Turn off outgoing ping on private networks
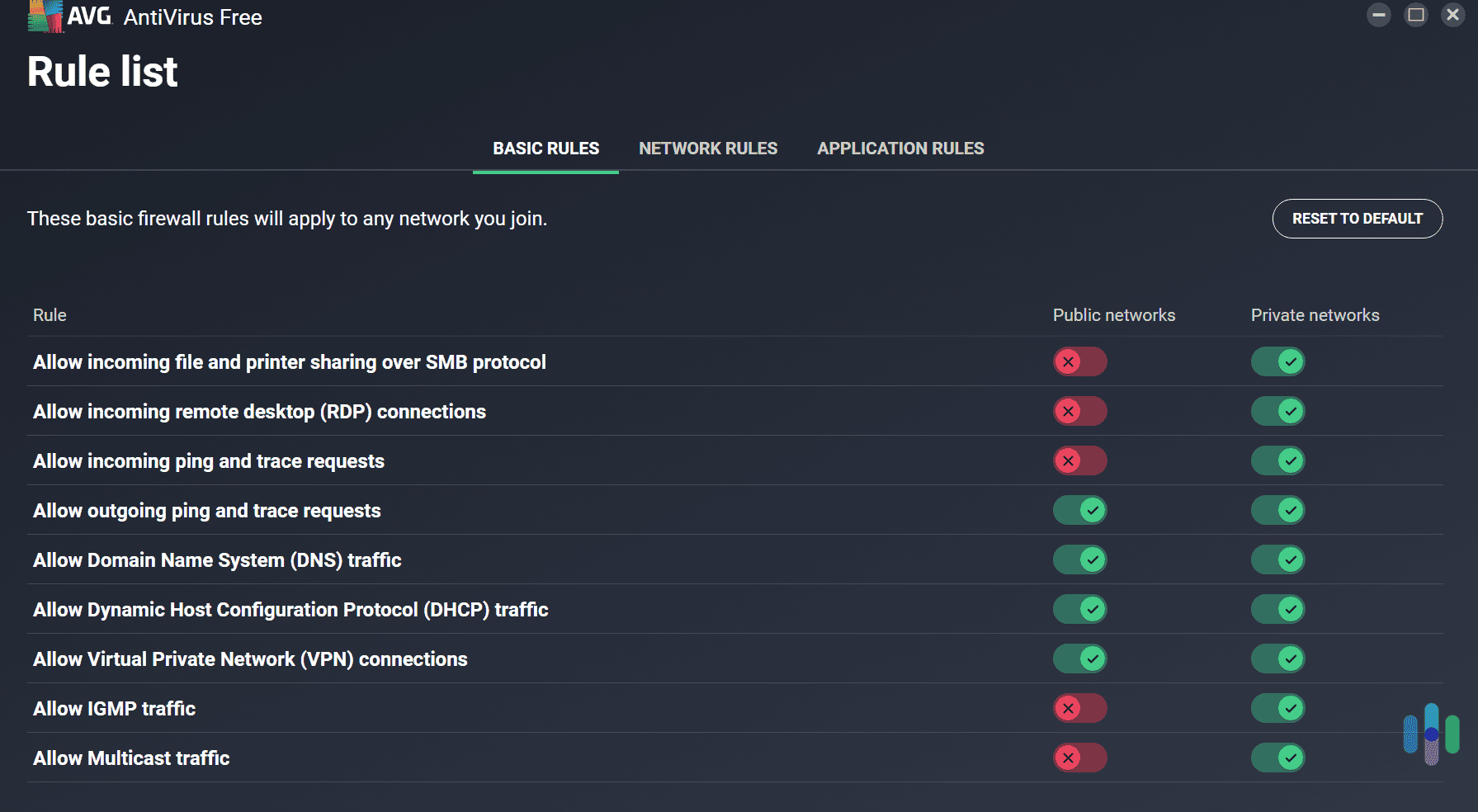This screenshot has width=1478, height=812. tap(1277, 510)
